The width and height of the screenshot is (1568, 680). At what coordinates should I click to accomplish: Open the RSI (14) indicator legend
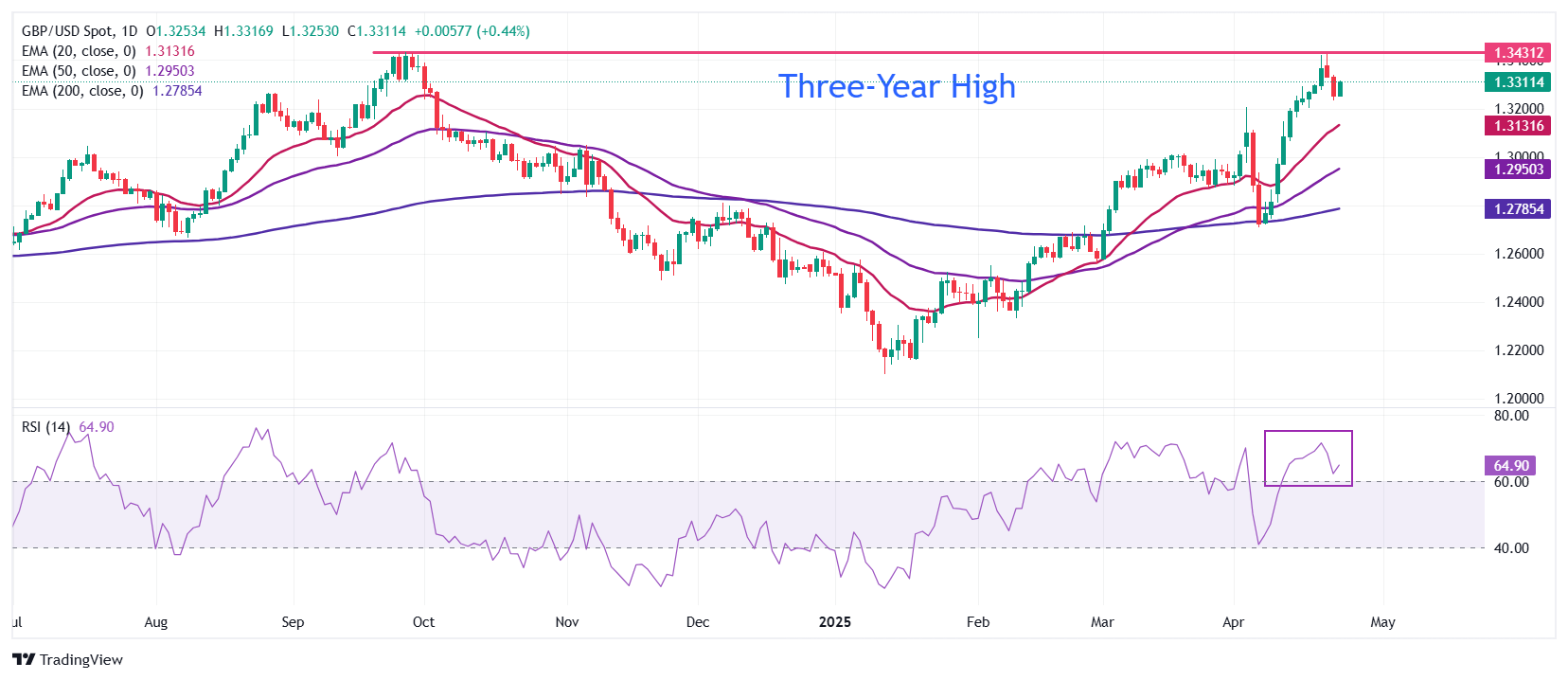click(x=45, y=427)
